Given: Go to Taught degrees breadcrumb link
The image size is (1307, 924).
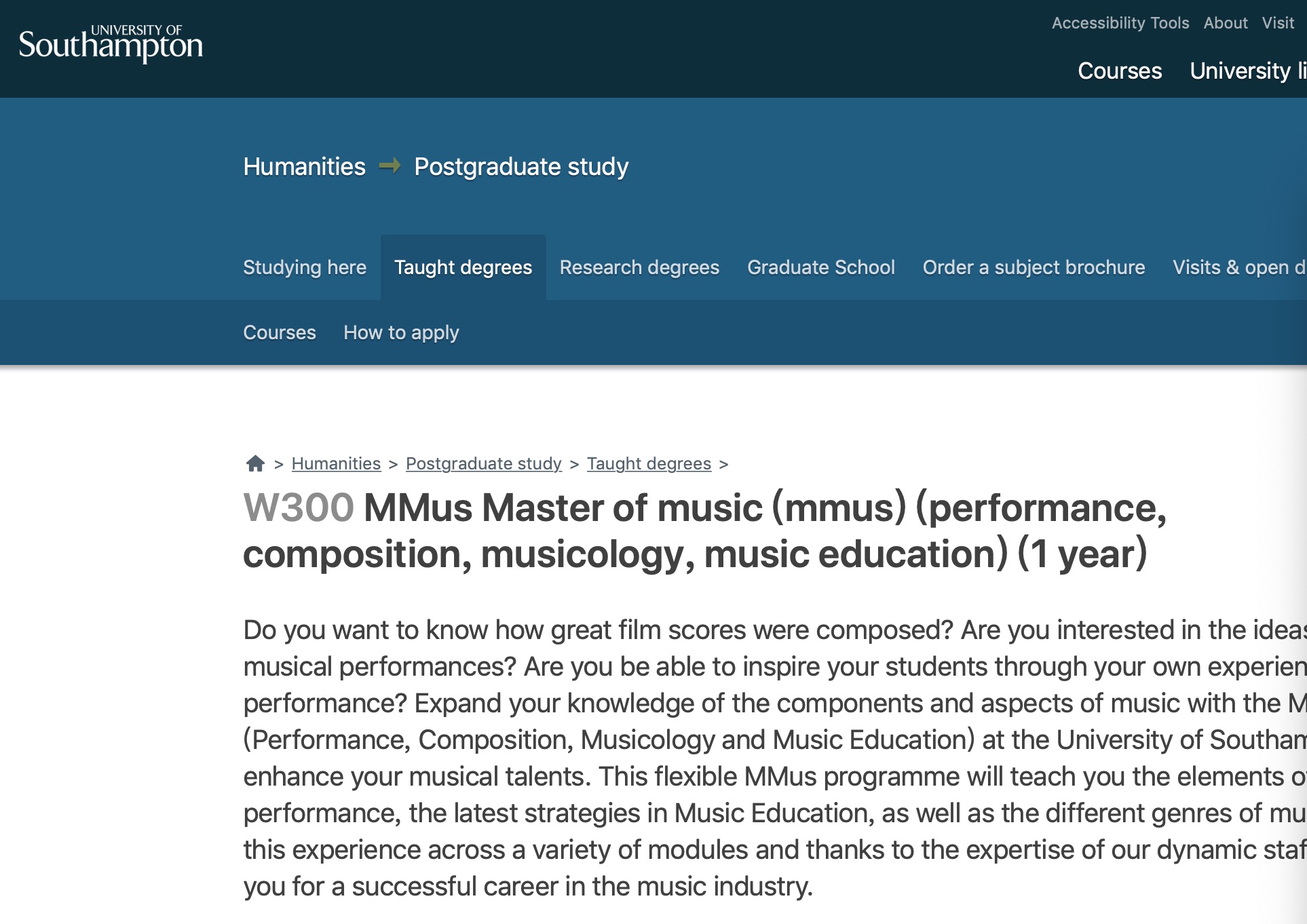Looking at the screenshot, I should click(x=649, y=463).
